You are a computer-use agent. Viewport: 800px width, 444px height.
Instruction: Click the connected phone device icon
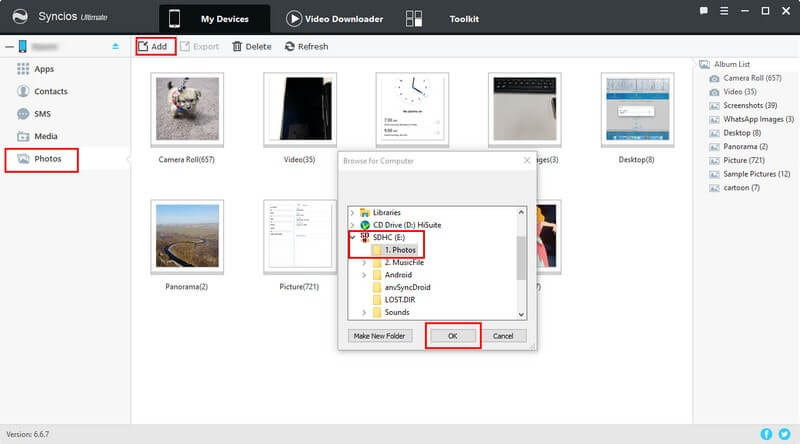pos(22,46)
